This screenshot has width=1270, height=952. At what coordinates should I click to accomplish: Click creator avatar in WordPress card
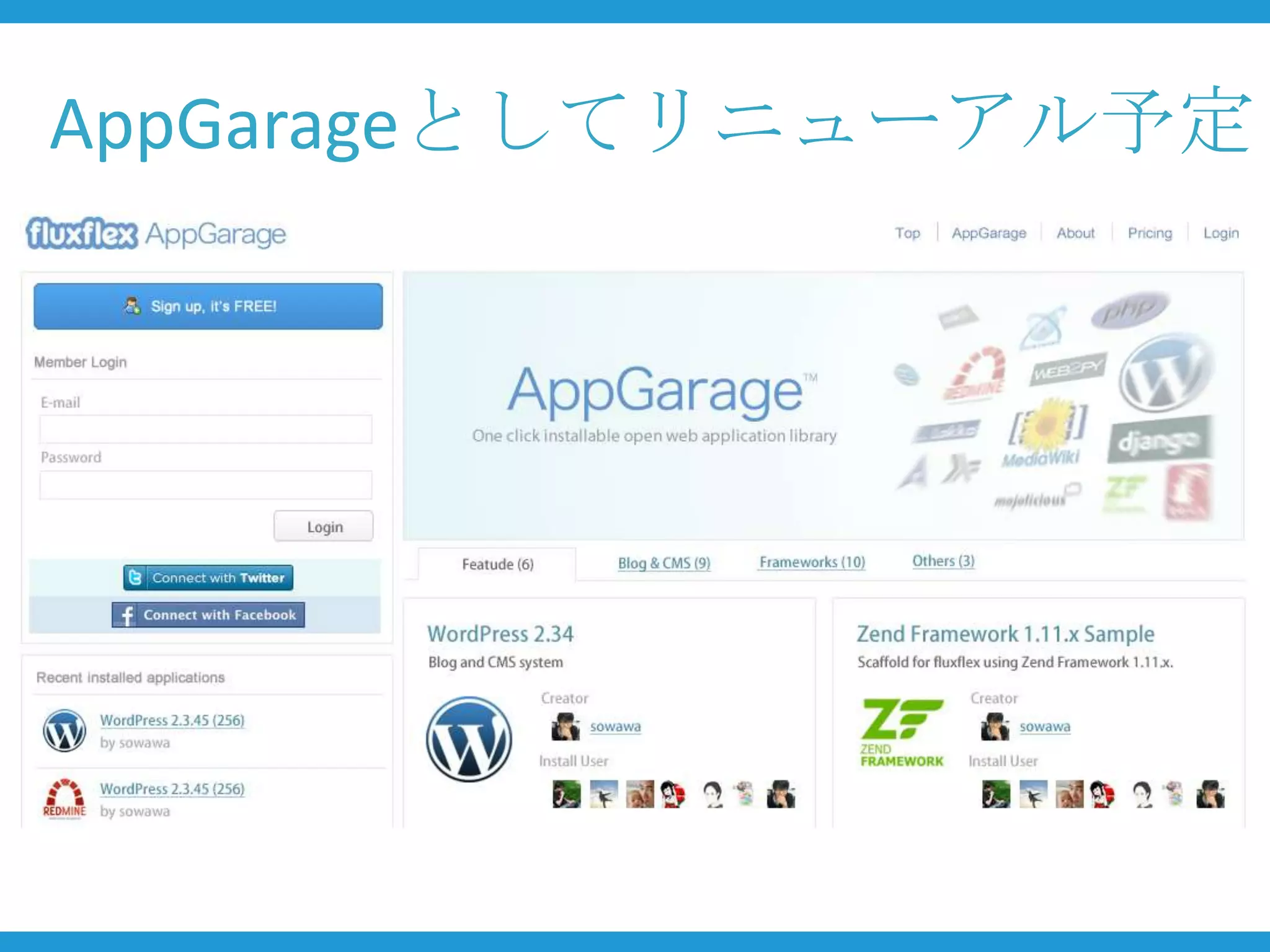click(566, 726)
